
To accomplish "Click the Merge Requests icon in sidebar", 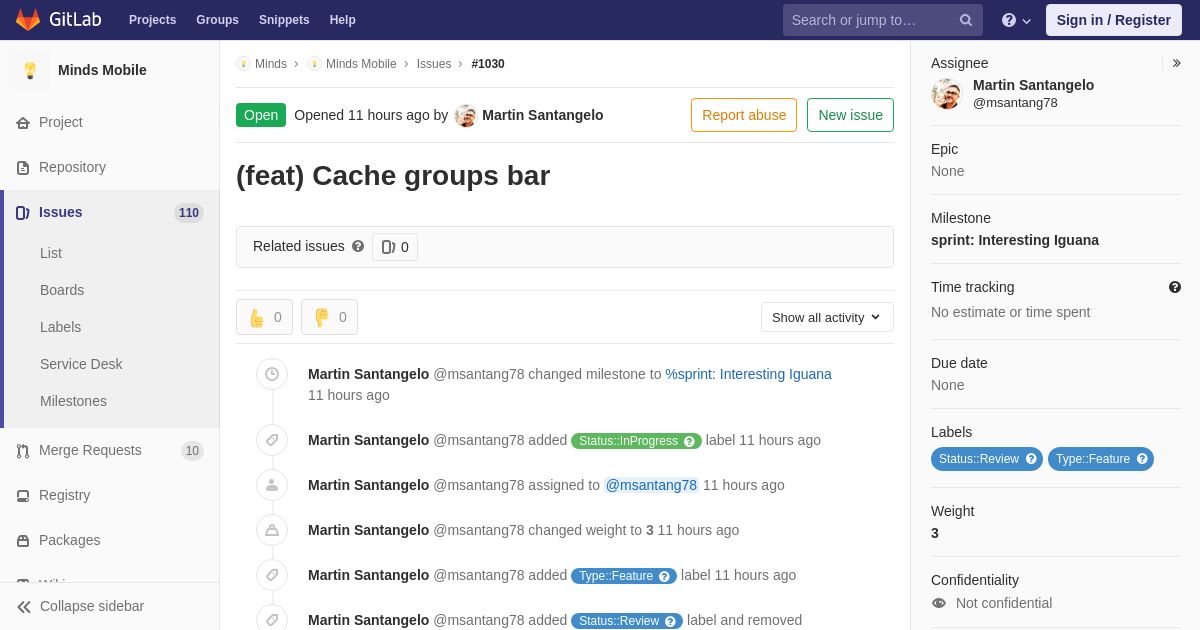I will point(23,451).
